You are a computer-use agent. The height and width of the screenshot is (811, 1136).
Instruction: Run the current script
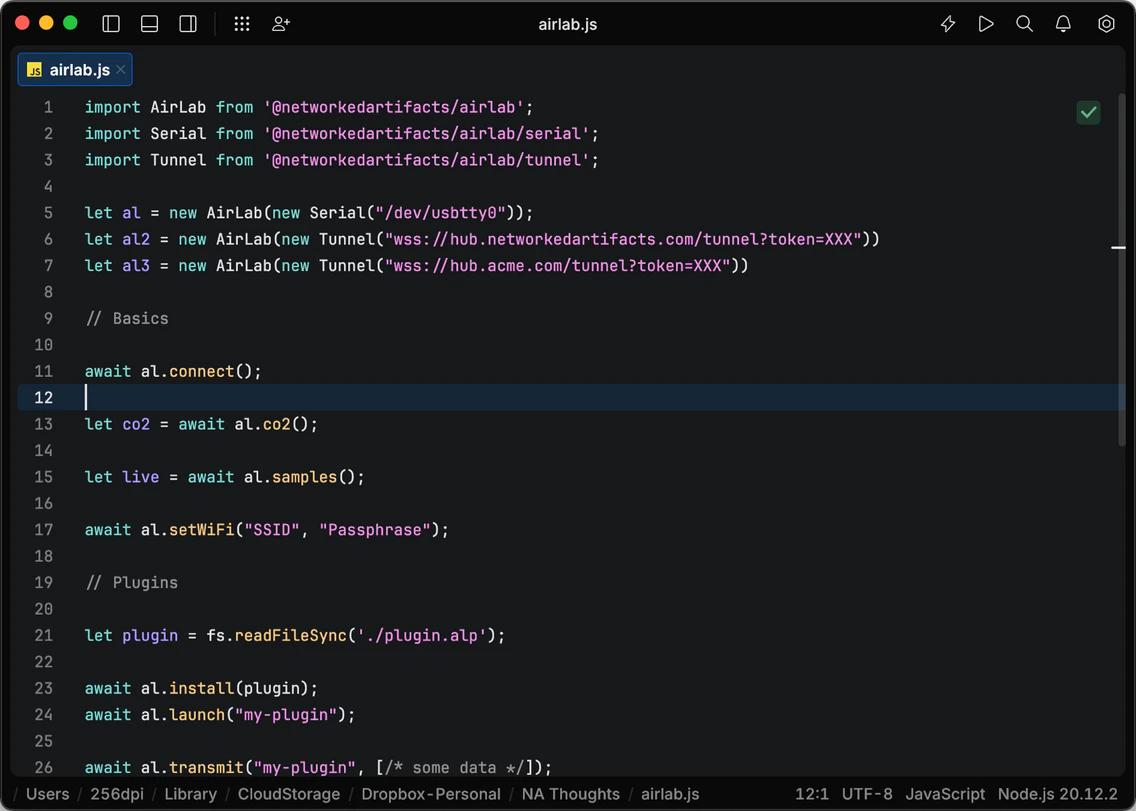(x=986, y=23)
